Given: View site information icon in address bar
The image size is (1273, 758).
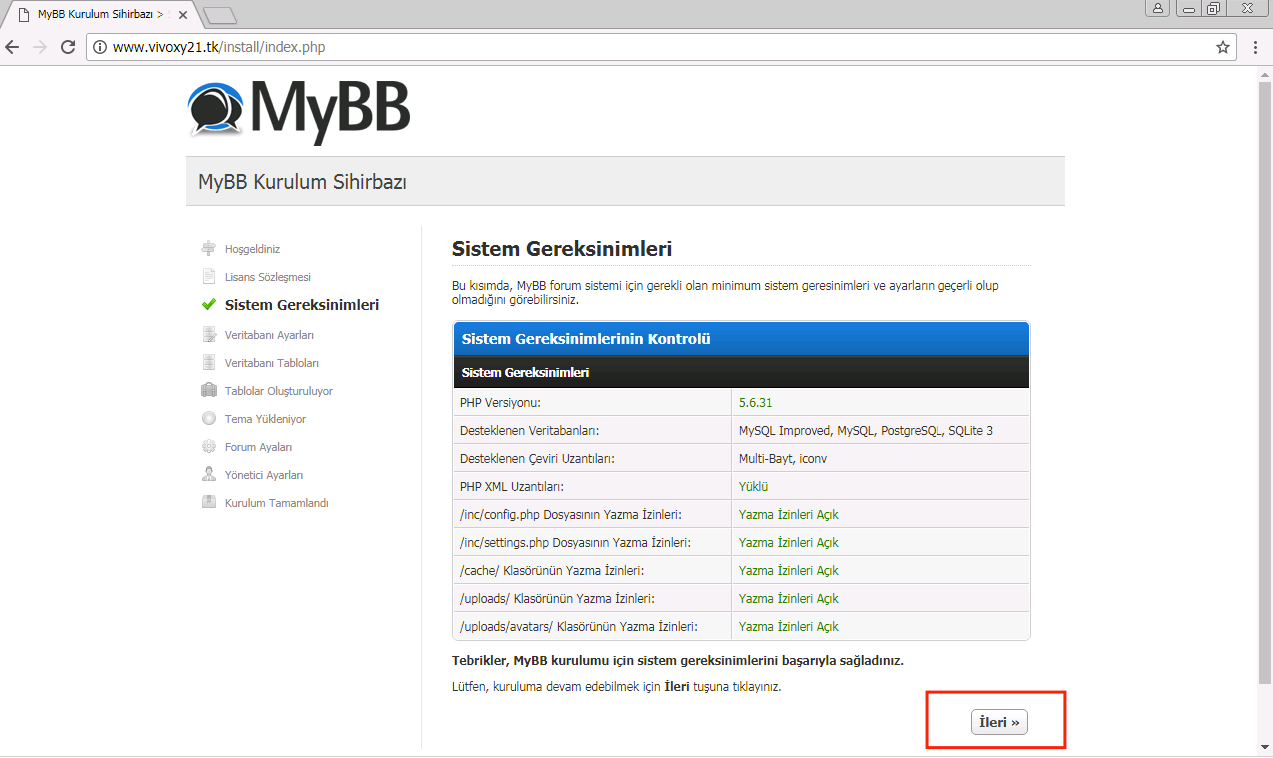Looking at the screenshot, I should point(99,47).
